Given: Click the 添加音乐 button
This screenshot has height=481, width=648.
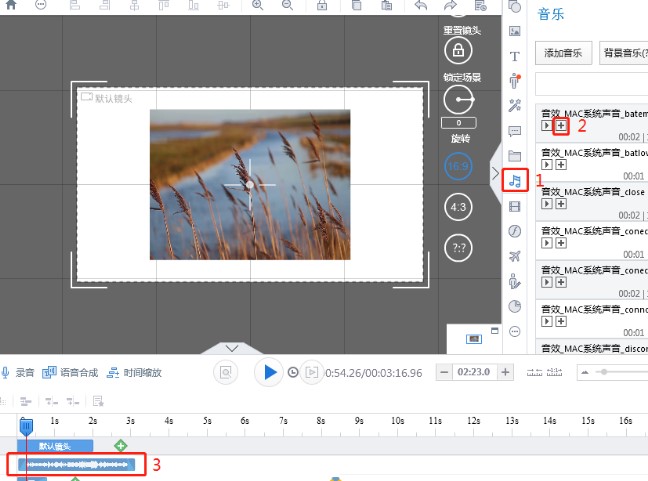Looking at the screenshot, I should coord(564,53).
